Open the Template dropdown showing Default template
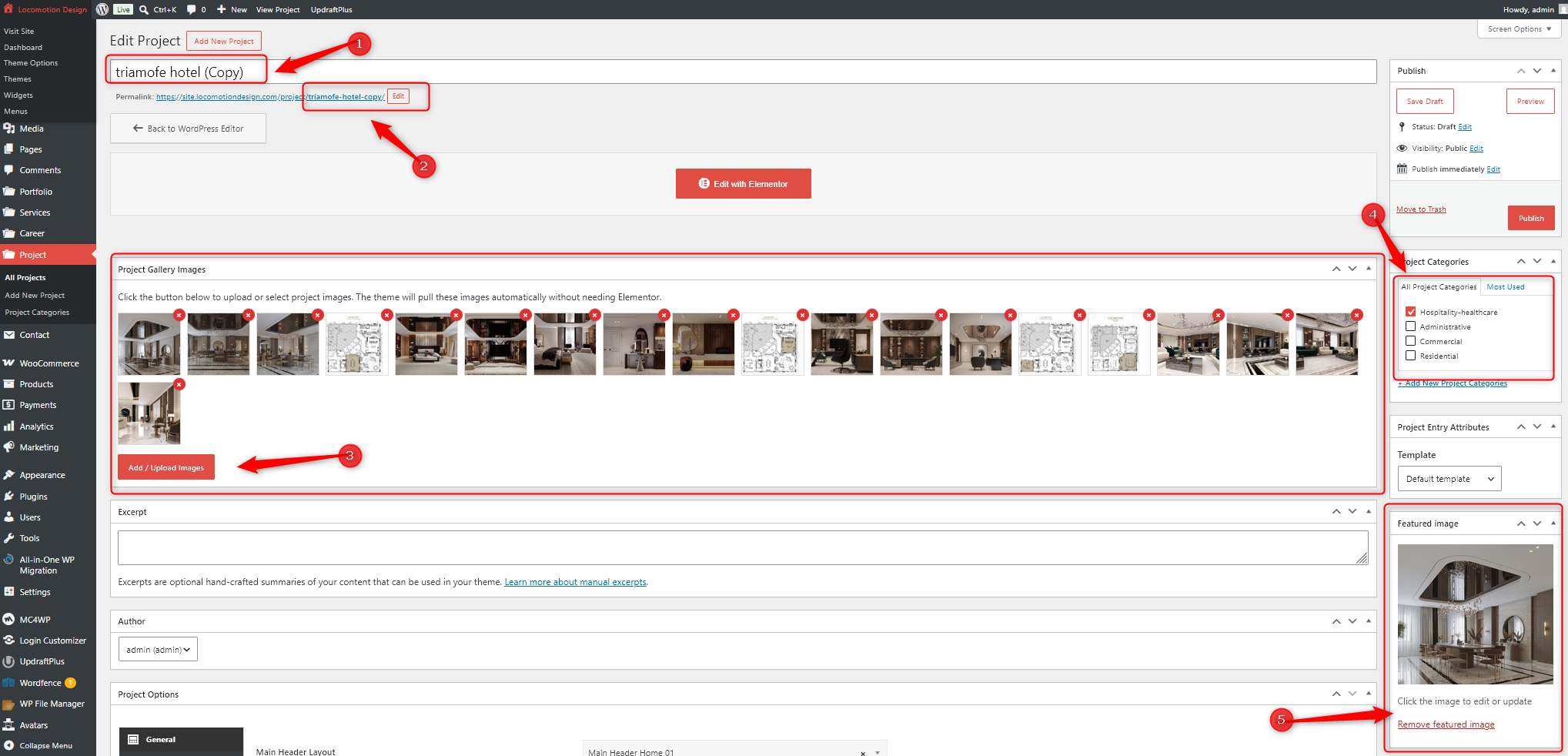This screenshot has height=756, width=1568. pyautogui.click(x=1449, y=479)
